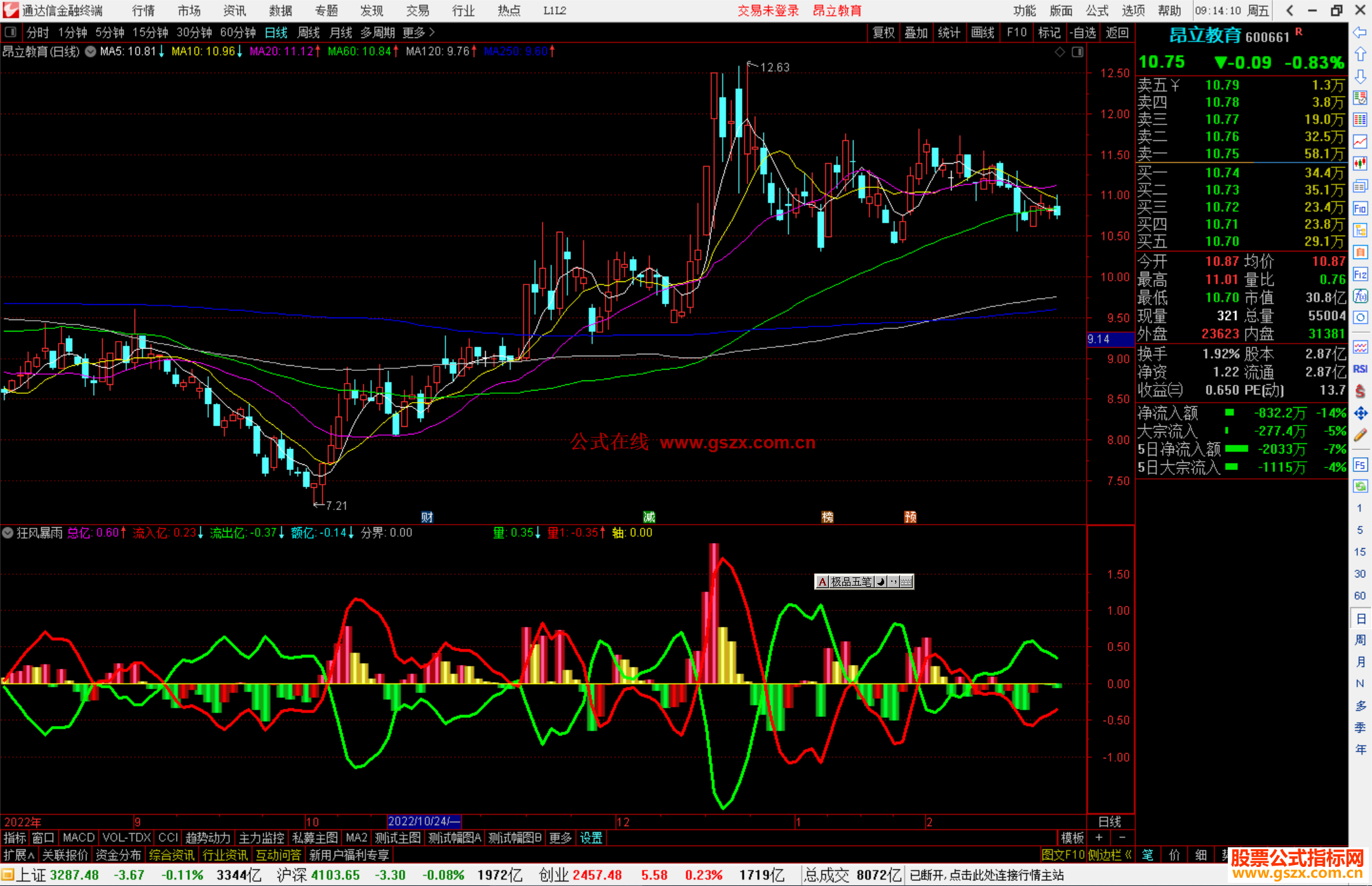
Task: Click the 复权 button in chart toolbar
Action: point(883,32)
